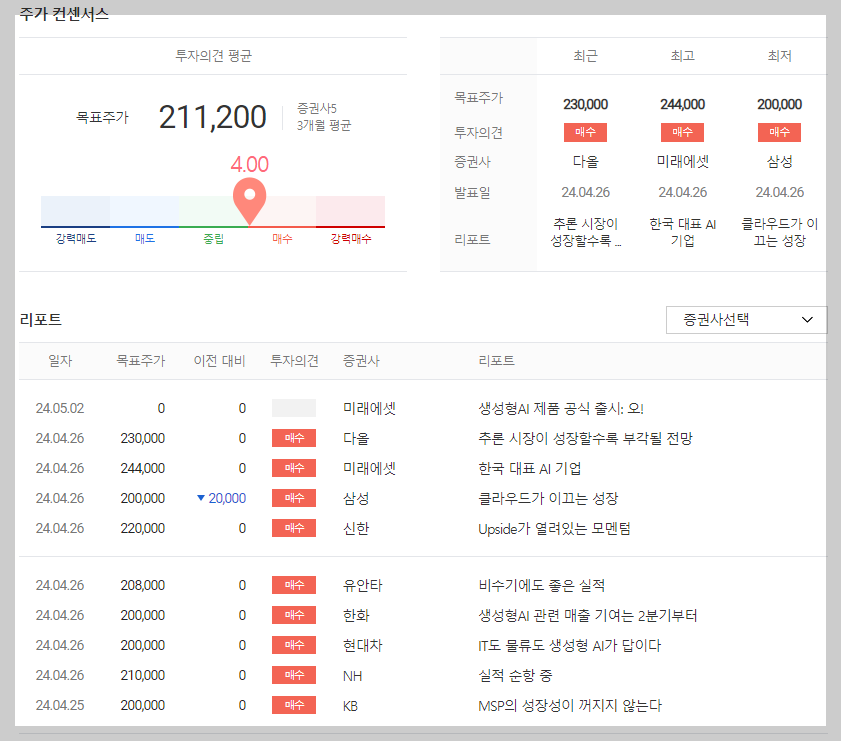
Task: Click the 이전 대비 column header
Action: coord(219,361)
